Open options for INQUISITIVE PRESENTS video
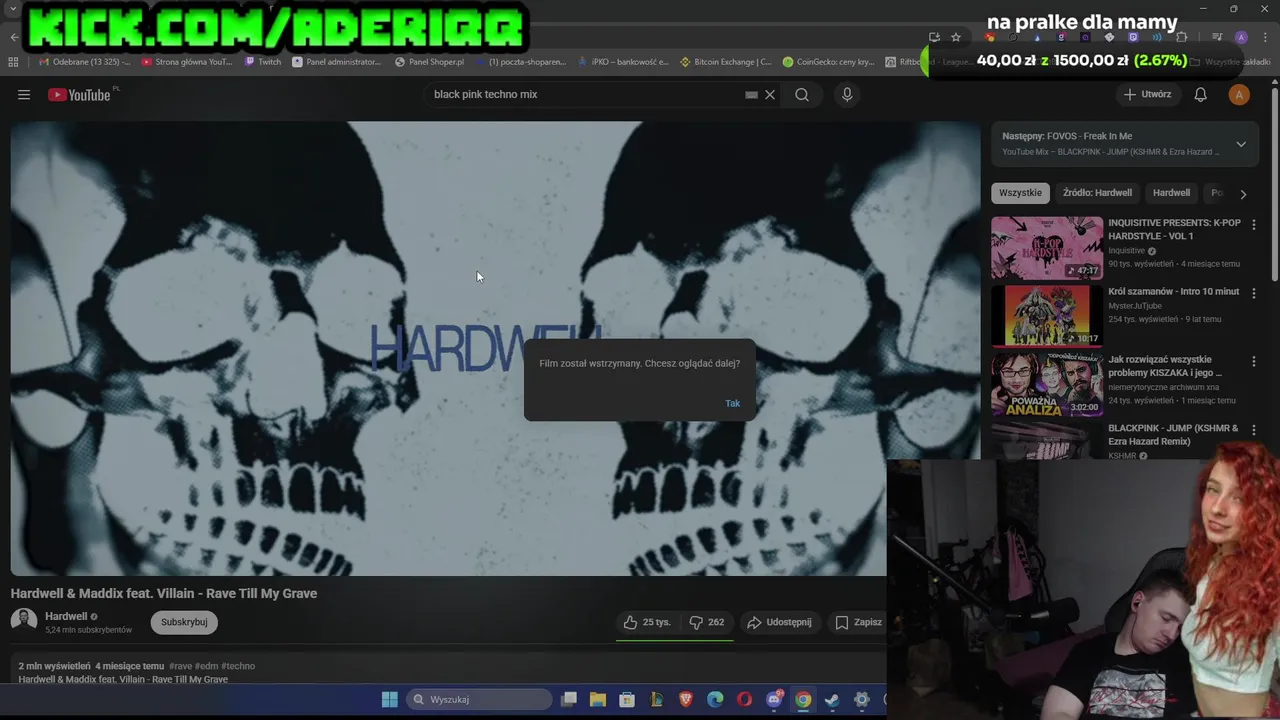The height and width of the screenshot is (720, 1280). 1253,225
